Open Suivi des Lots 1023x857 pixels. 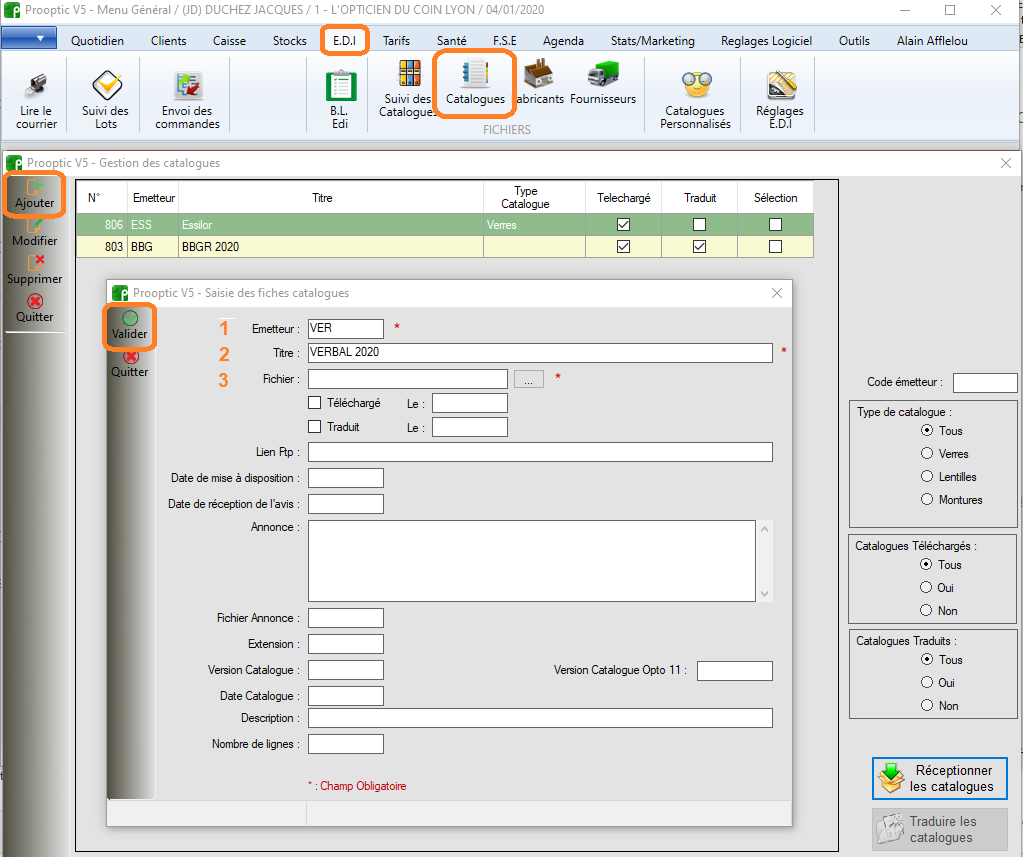[106, 100]
